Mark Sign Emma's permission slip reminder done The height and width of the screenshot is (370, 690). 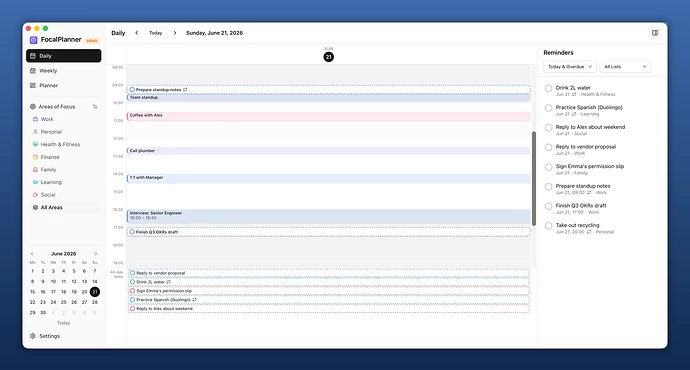(x=548, y=167)
